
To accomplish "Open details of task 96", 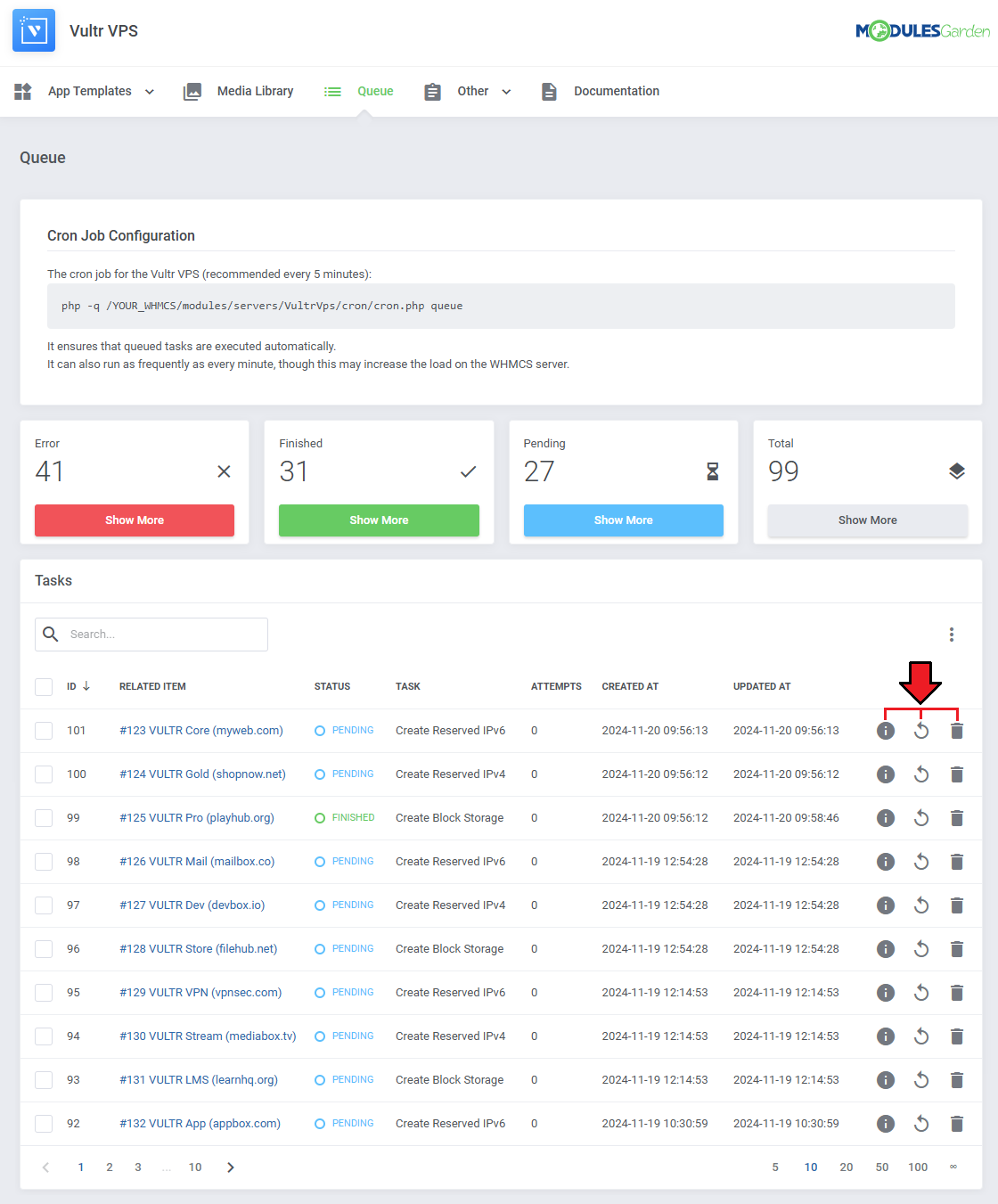I will click(x=886, y=949).
